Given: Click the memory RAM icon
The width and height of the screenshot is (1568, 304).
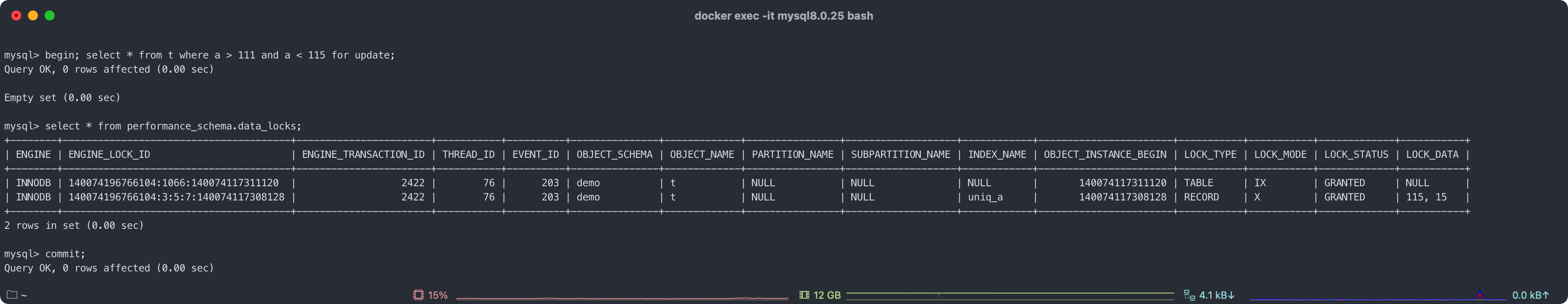Looking at the screenshot, I should (804, 295).
